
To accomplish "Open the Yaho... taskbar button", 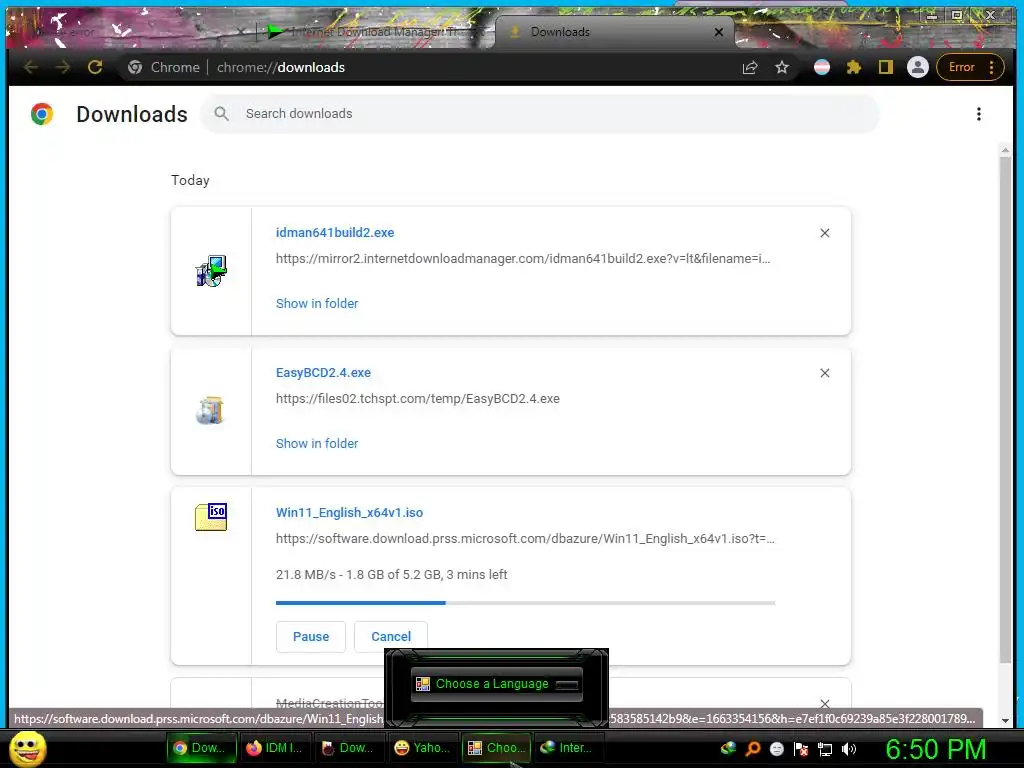I will coord(423,748).
